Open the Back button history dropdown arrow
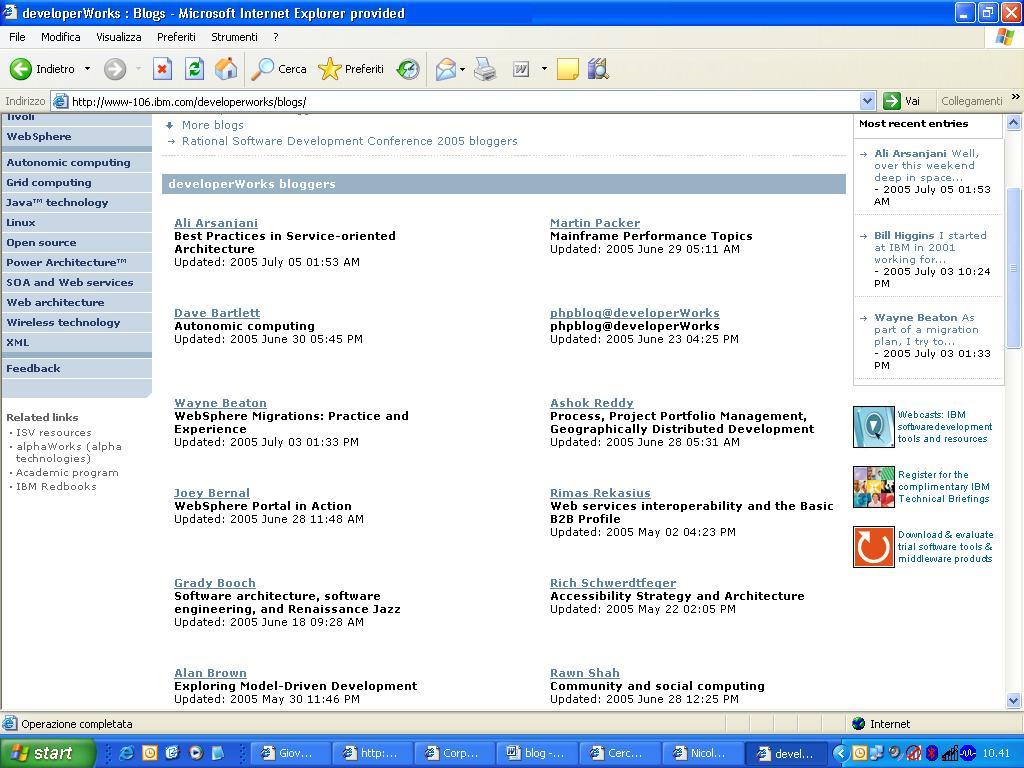Screen dimensions: 1024x768 pos(88,69)
